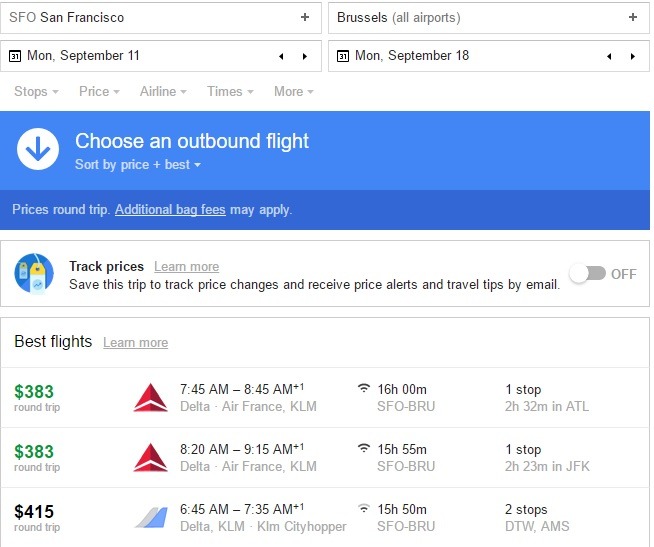Open the return date calendar icon
This screenshot has height=547, width=654.
point(343,56)
